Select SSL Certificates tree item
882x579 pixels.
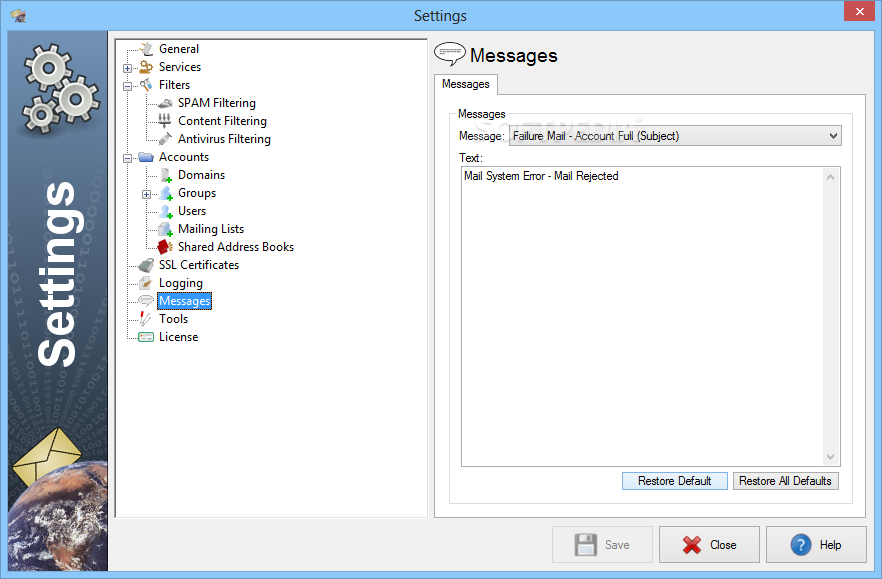(199, 265)
